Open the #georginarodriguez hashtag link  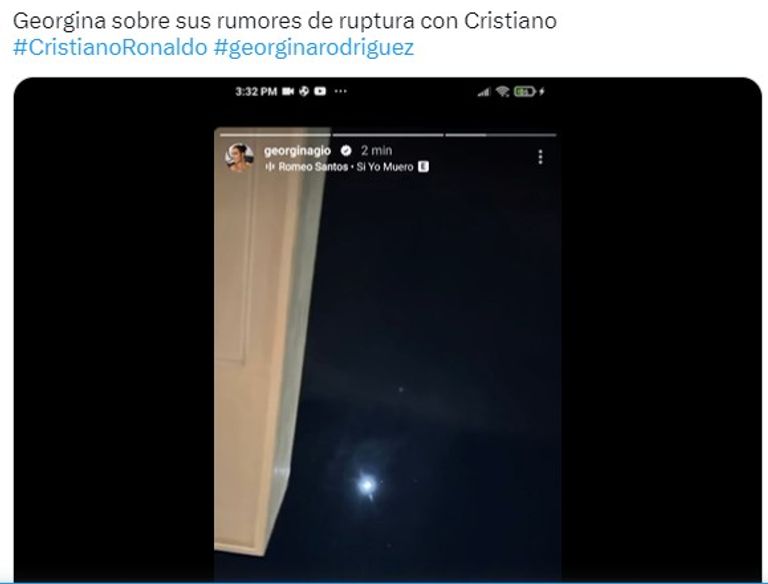(314, 48)
